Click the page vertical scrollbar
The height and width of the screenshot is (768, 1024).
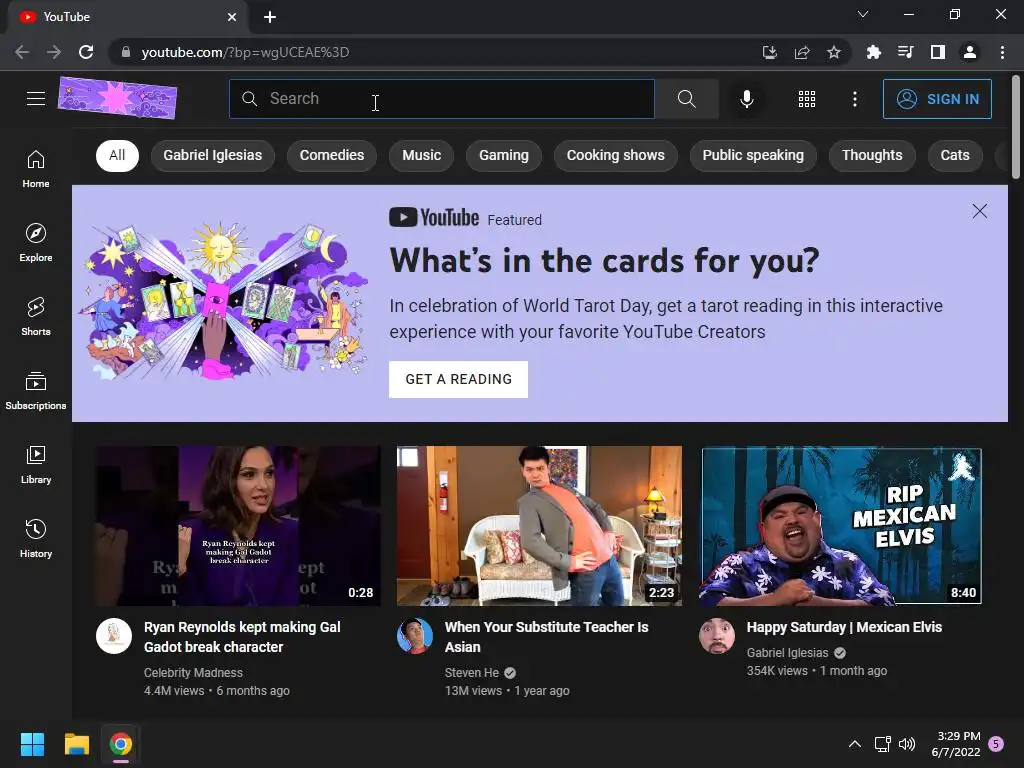pyautogui.click(x=1016, y=127)
